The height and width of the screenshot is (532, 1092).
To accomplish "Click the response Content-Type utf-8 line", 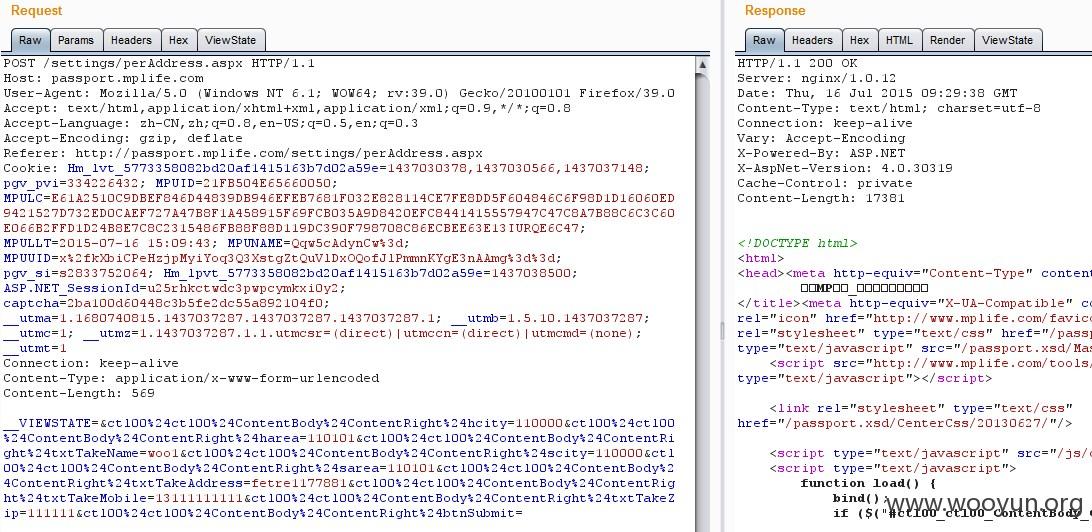I will tap(889, 109).
